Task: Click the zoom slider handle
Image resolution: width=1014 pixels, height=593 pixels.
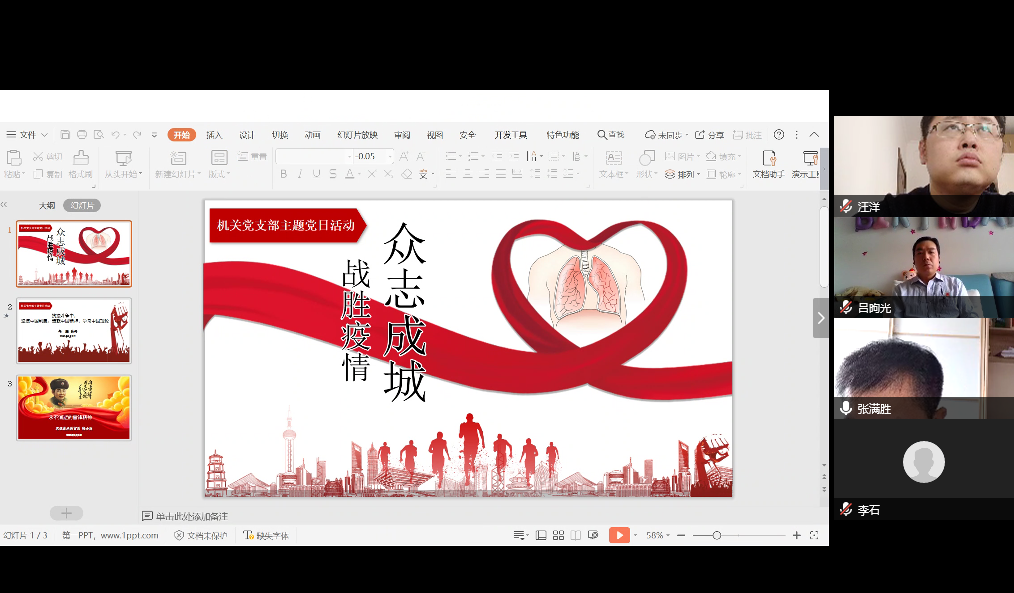Action: (716, 535)
